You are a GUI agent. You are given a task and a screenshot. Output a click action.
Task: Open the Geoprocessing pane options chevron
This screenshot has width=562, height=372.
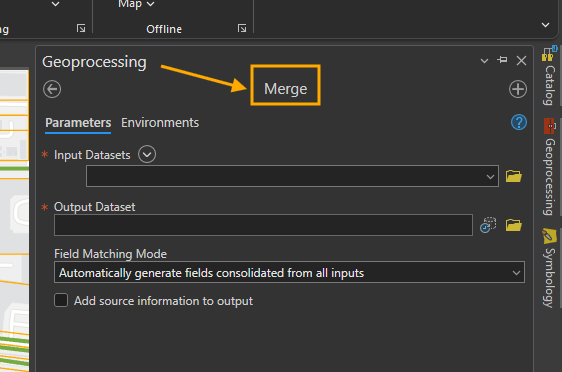[484, 61]
